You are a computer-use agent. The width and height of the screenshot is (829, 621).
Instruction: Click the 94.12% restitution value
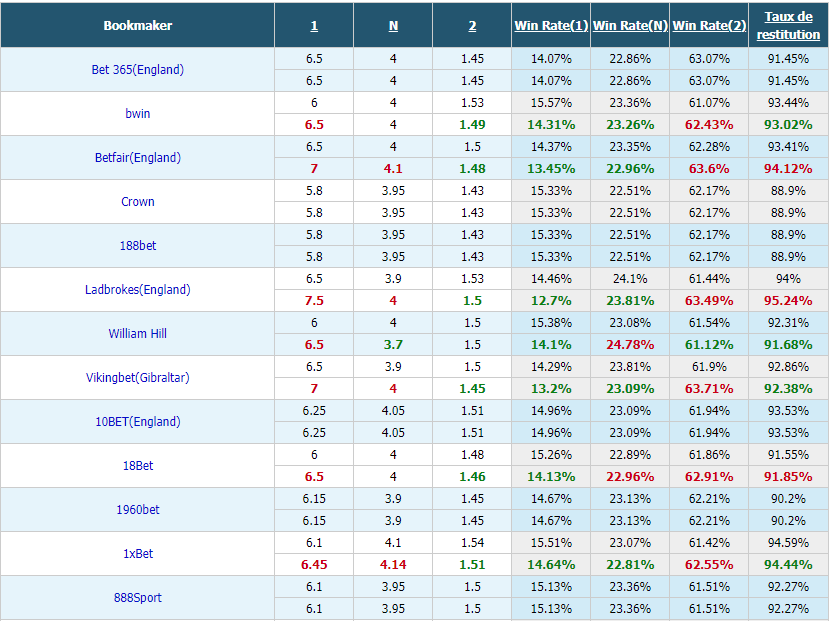(x=788, y=169)
